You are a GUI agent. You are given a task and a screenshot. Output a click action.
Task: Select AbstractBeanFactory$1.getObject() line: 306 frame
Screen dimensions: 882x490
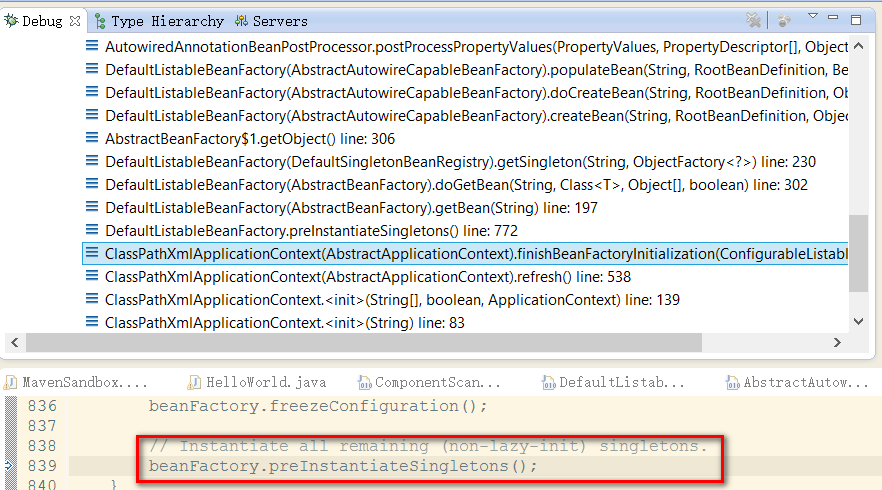[x=250, y=139]
